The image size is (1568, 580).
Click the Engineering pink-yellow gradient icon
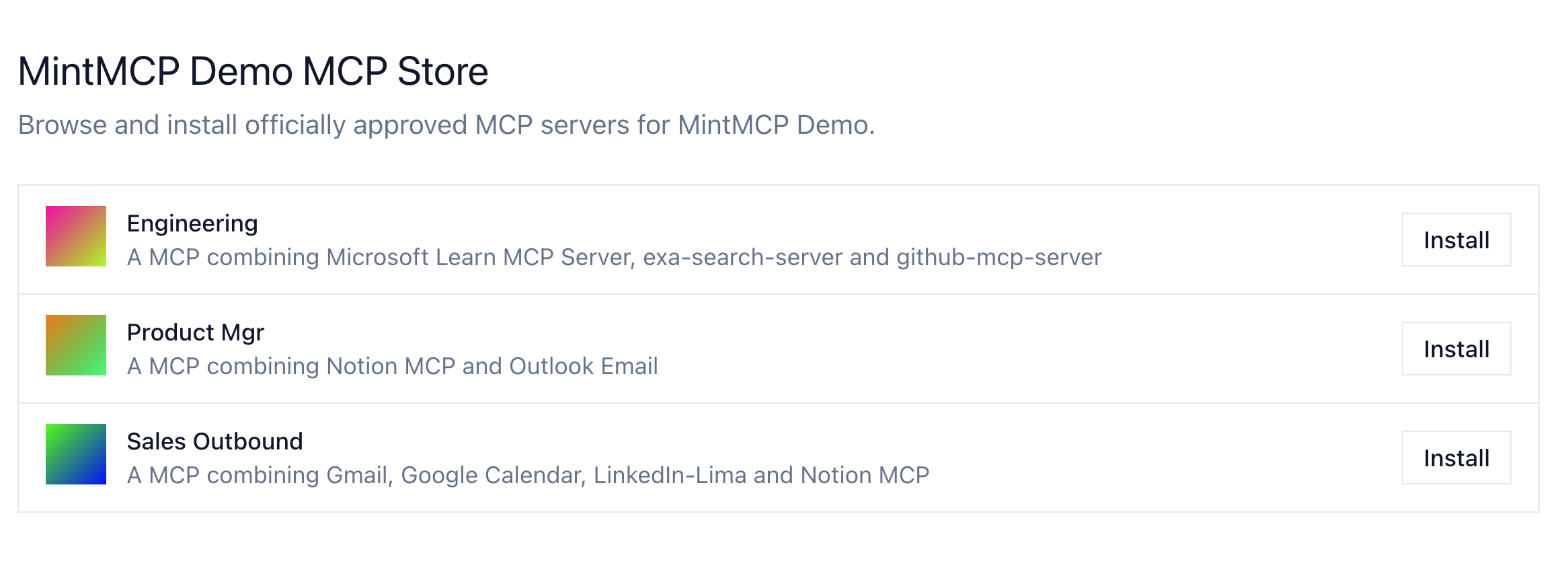[76, 236]
